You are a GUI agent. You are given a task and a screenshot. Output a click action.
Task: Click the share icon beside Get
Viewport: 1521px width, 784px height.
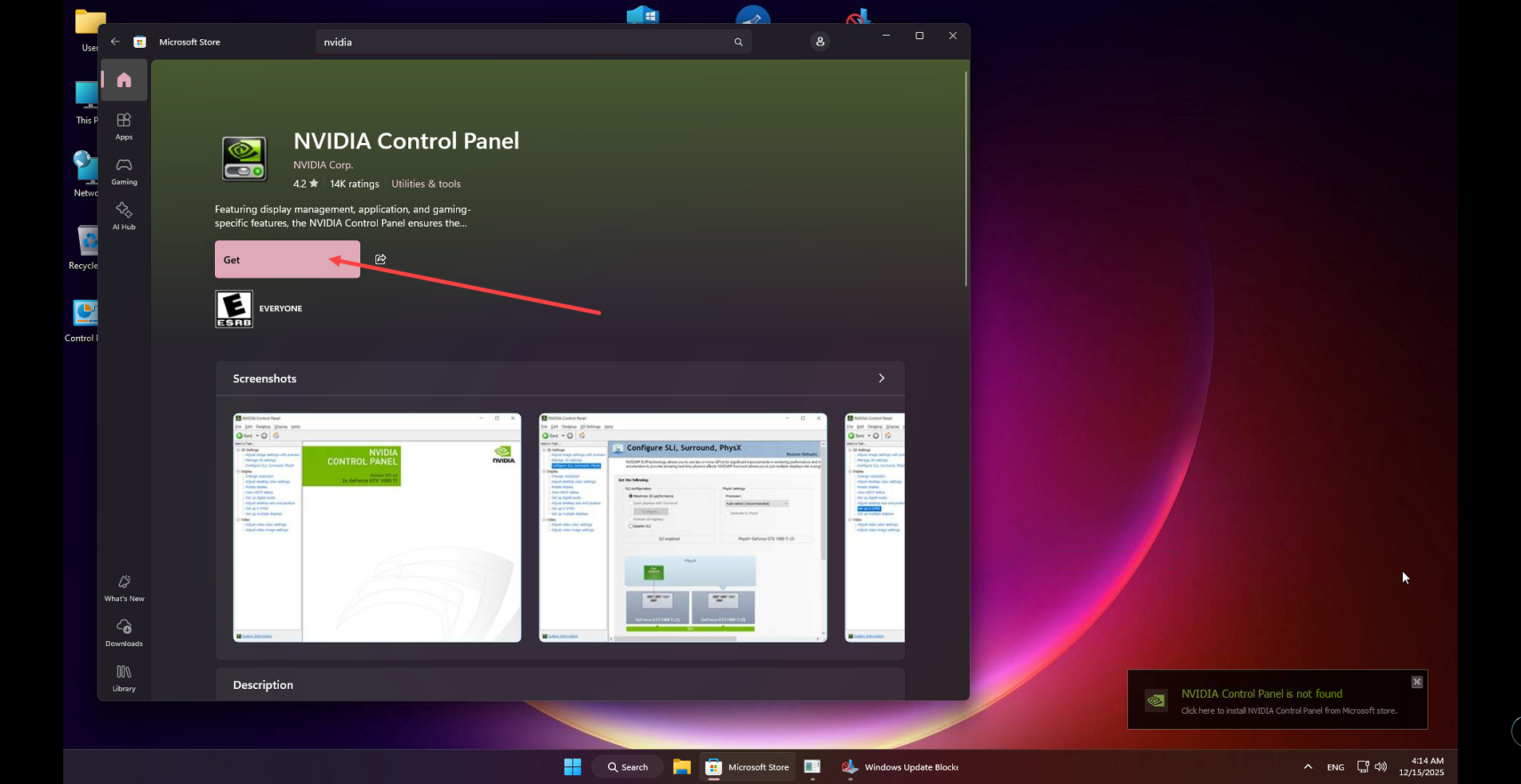[381, 259]
